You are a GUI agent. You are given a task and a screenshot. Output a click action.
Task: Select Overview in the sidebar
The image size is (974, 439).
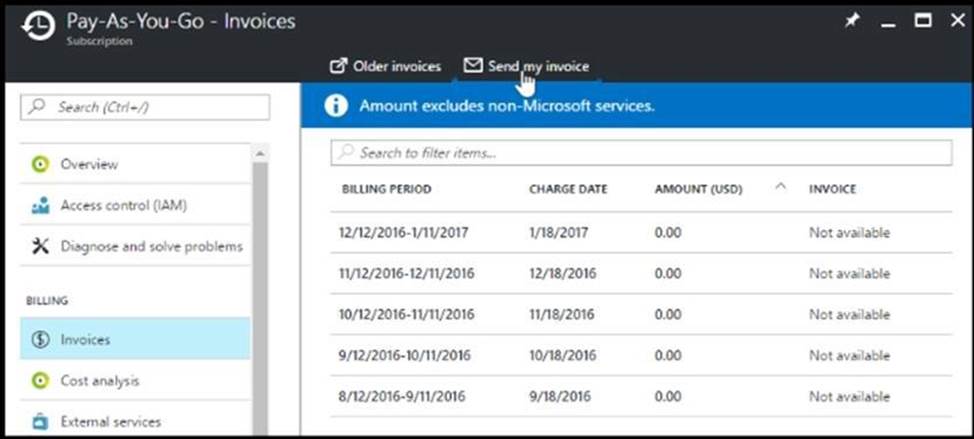tap(89, 164)
